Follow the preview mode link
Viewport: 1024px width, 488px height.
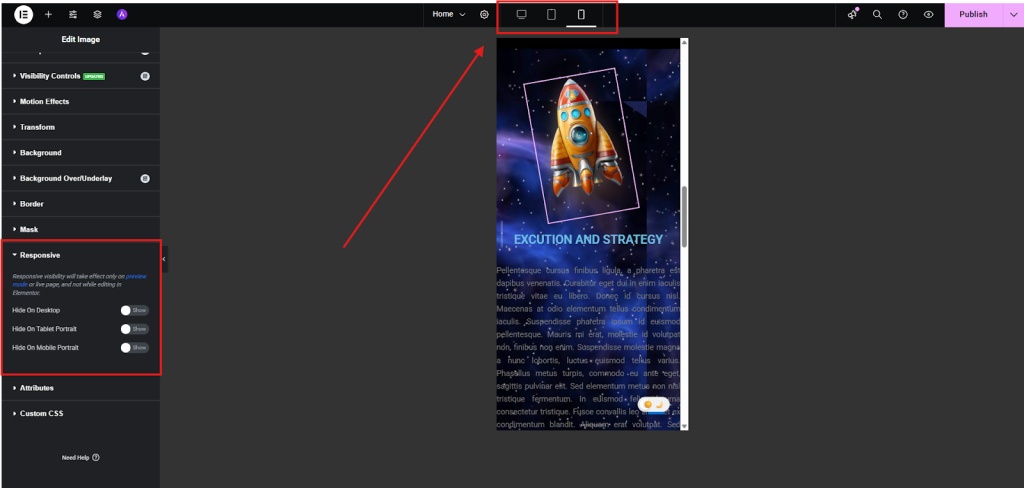(x=80, y=281)
